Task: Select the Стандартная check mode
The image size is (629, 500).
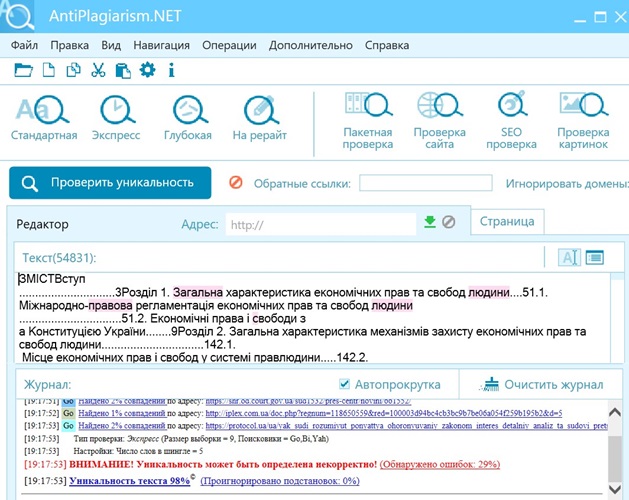Action: (44, 118)
